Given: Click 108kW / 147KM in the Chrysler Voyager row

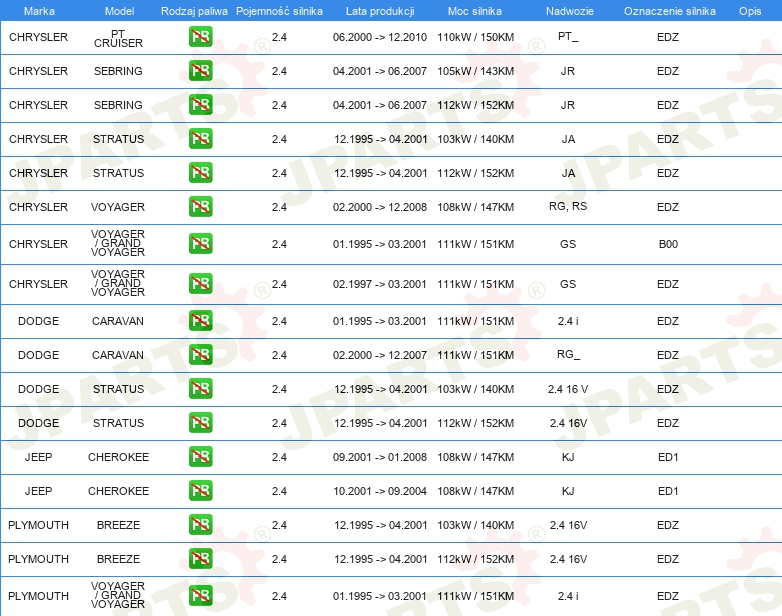Looking at the screenshot, I should click(x=476, y=207).
